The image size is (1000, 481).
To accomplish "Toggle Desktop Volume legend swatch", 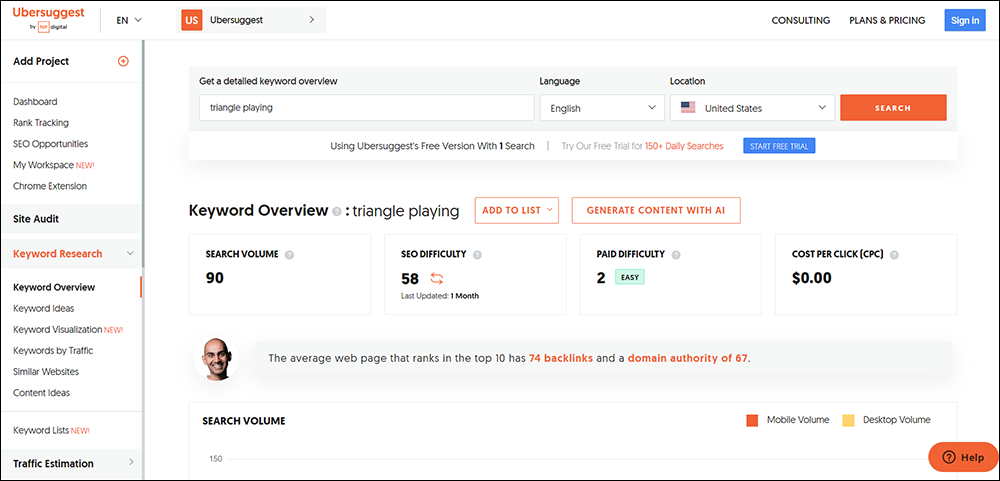I will click(x=848, y=420).
